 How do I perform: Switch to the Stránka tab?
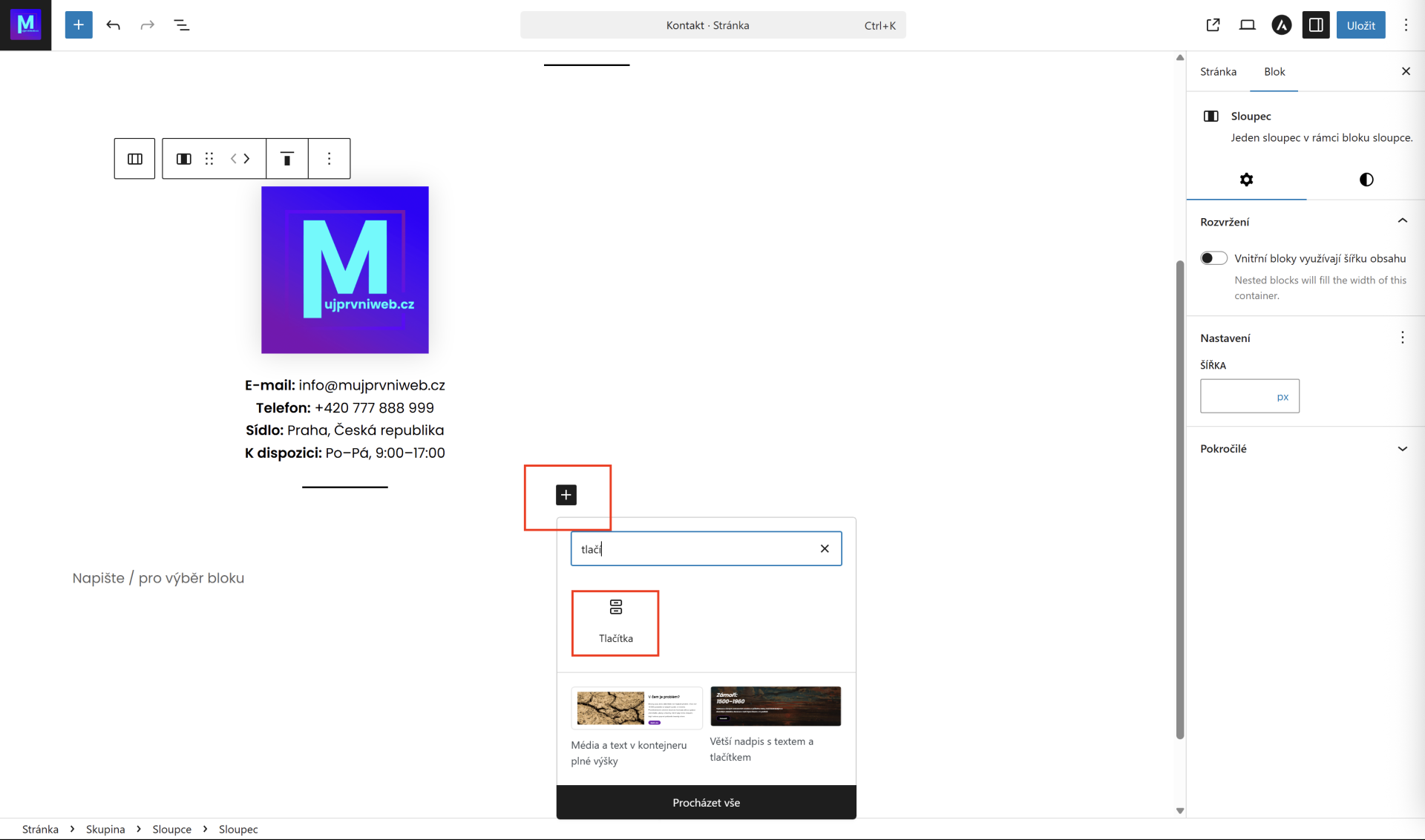pos(1218,72)
